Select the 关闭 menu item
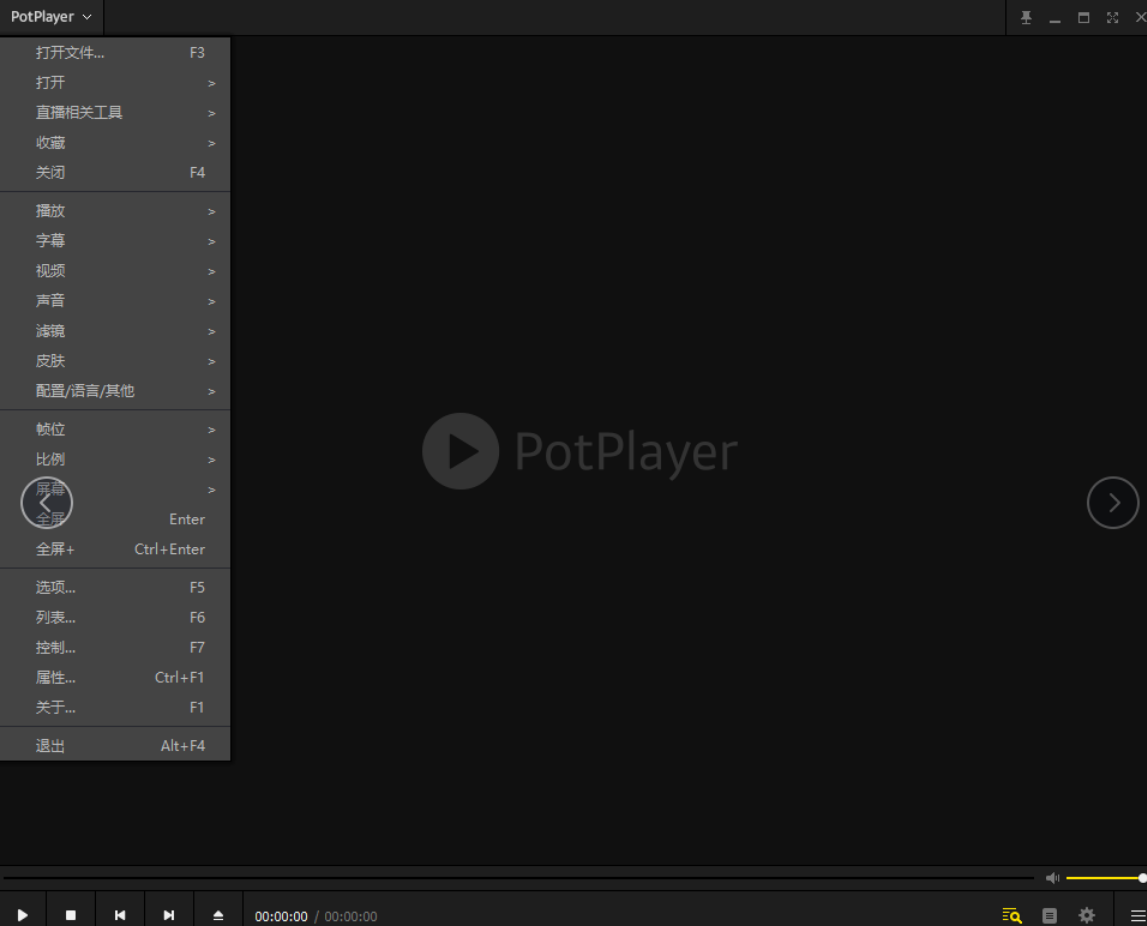The width and height of the screenshot is (1147, 926). 115,173
